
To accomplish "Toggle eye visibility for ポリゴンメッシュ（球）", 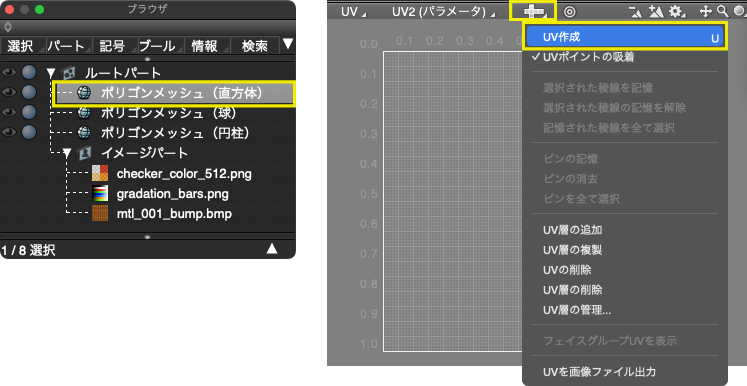I will (x=9, y=112).
